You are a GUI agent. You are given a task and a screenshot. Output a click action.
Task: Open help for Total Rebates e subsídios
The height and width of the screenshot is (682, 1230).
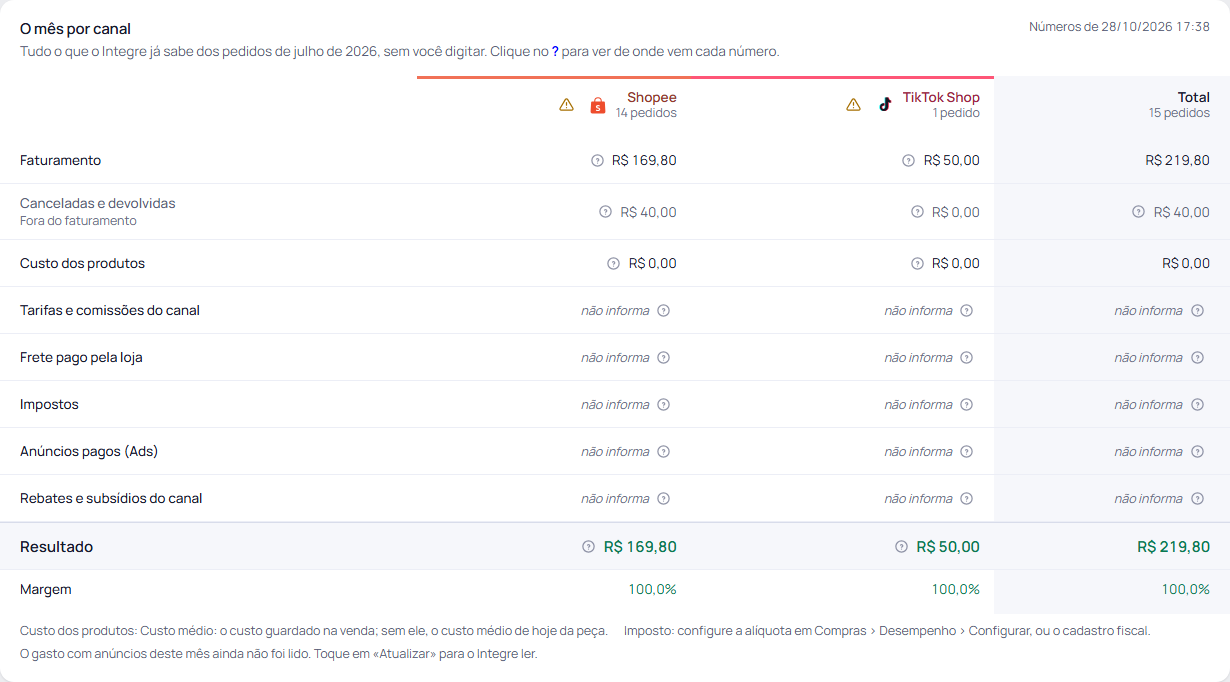1197,499
